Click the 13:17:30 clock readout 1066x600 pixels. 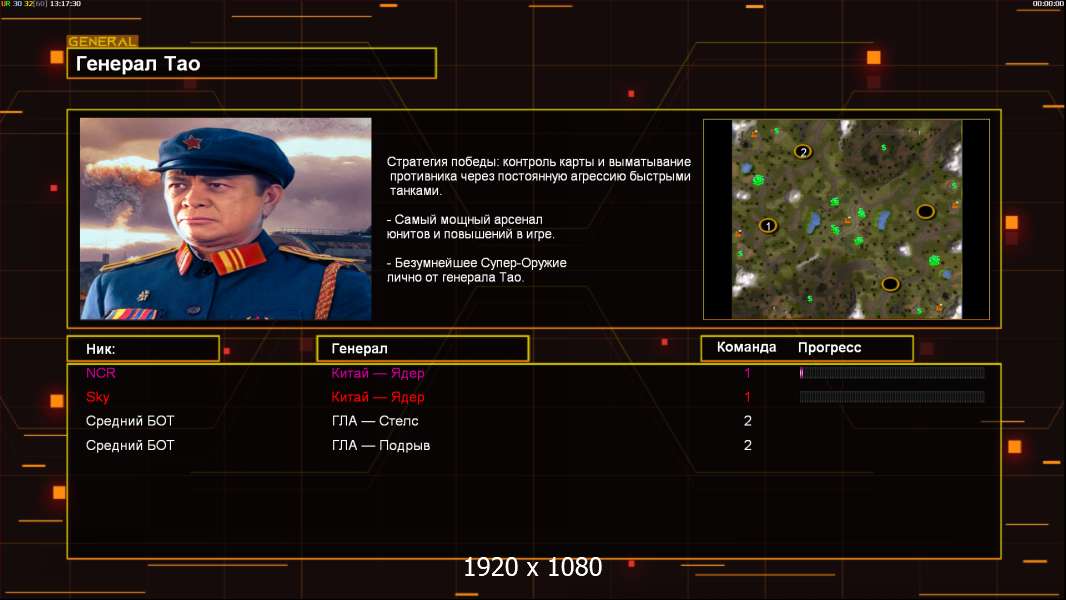[x=65, y=4]
